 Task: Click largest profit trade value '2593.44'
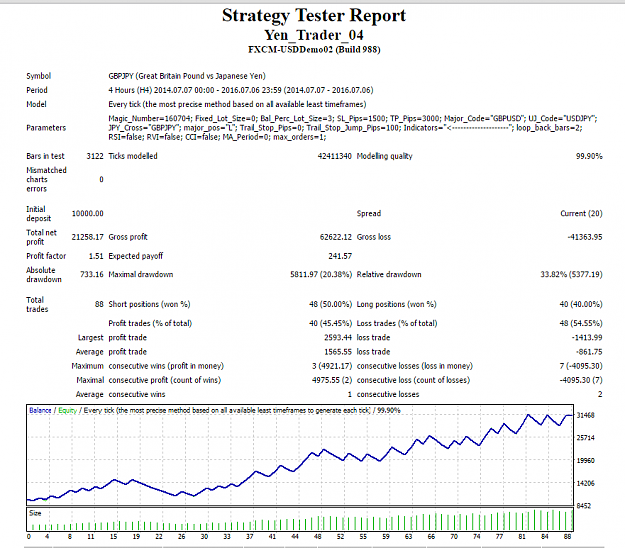tap(338, 338)
